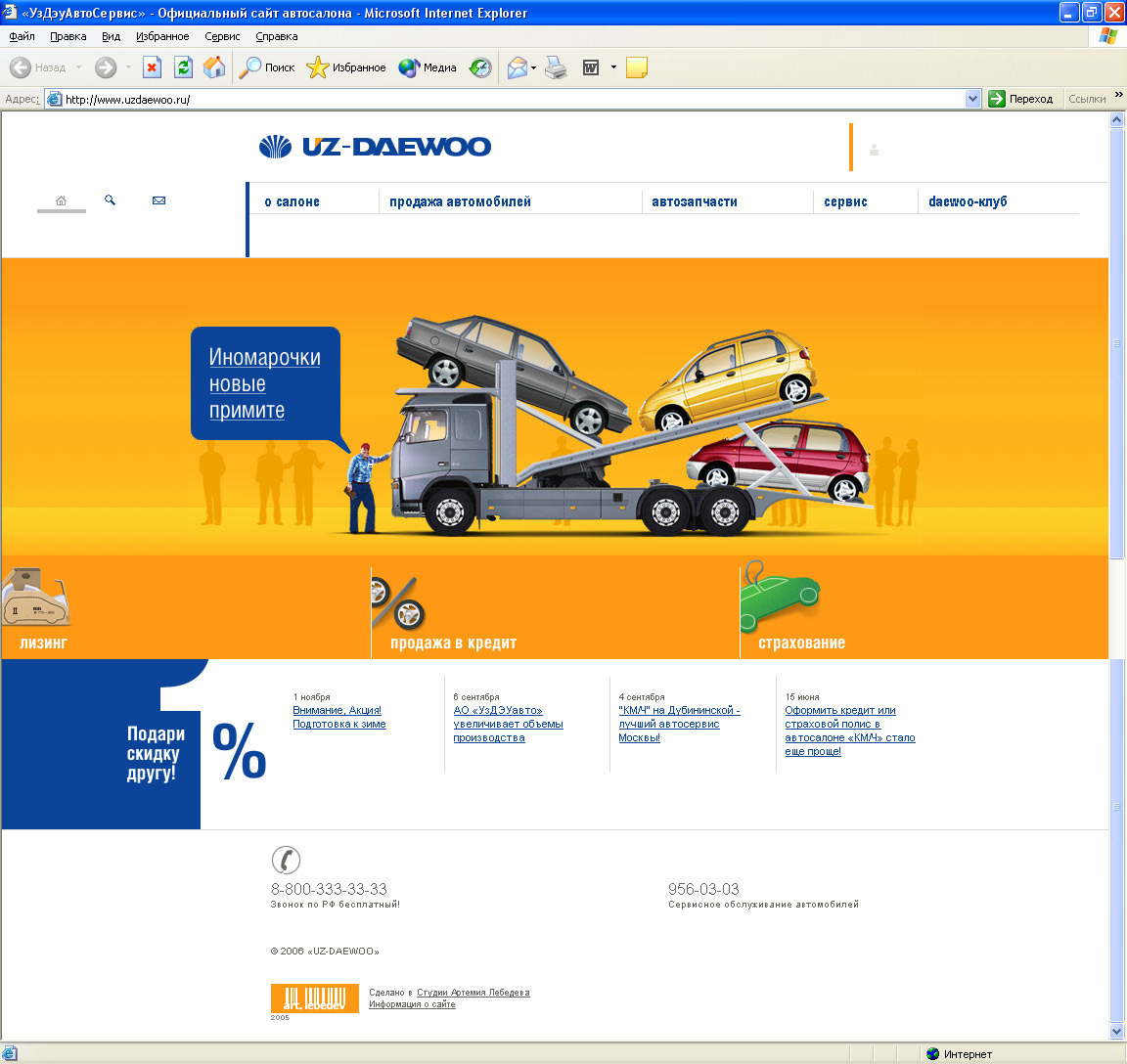Viewport: 1127px width, 1064px height.
Task: Open the Вид menu
Action: pyautogui.click(x=111, y=36)
